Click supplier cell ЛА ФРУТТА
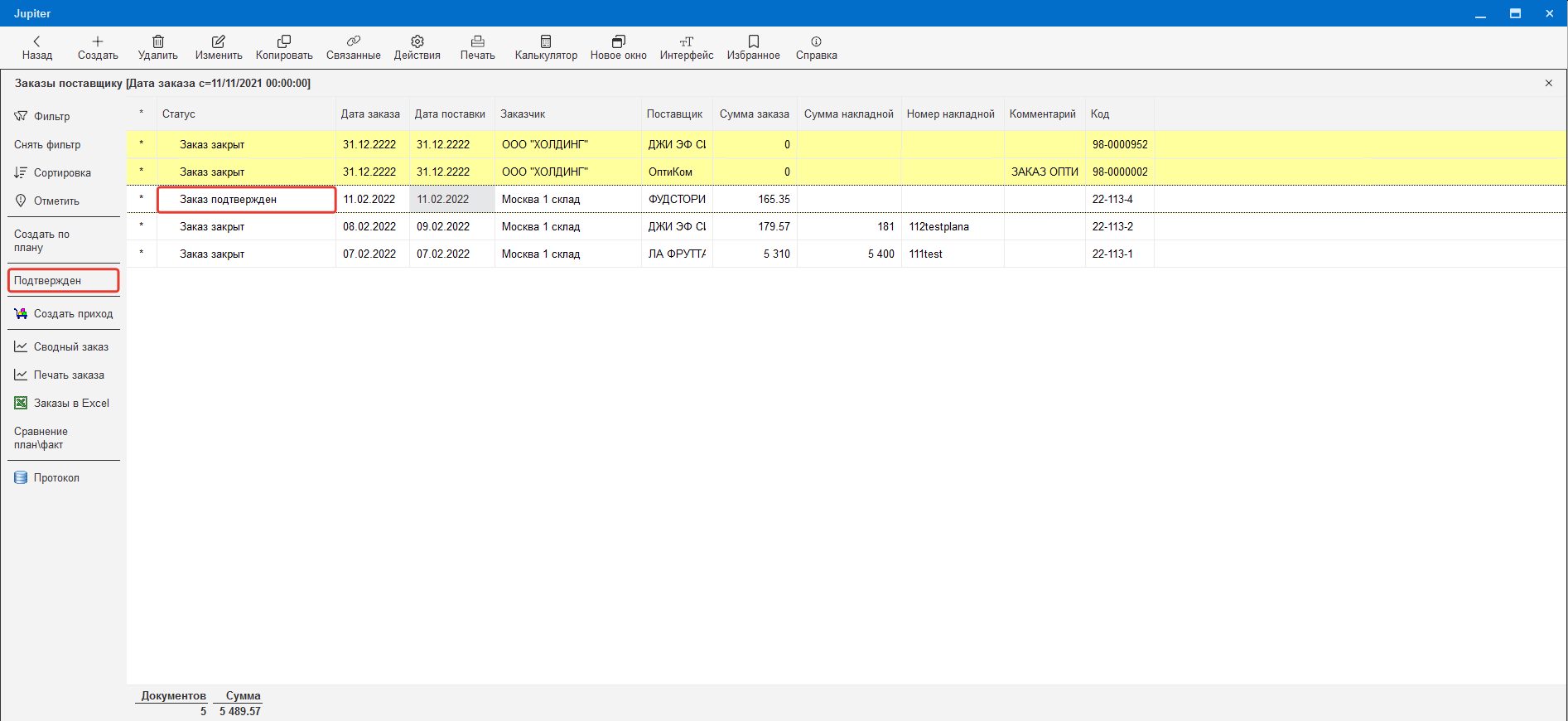1568x721 pixels. pos(677,254)
